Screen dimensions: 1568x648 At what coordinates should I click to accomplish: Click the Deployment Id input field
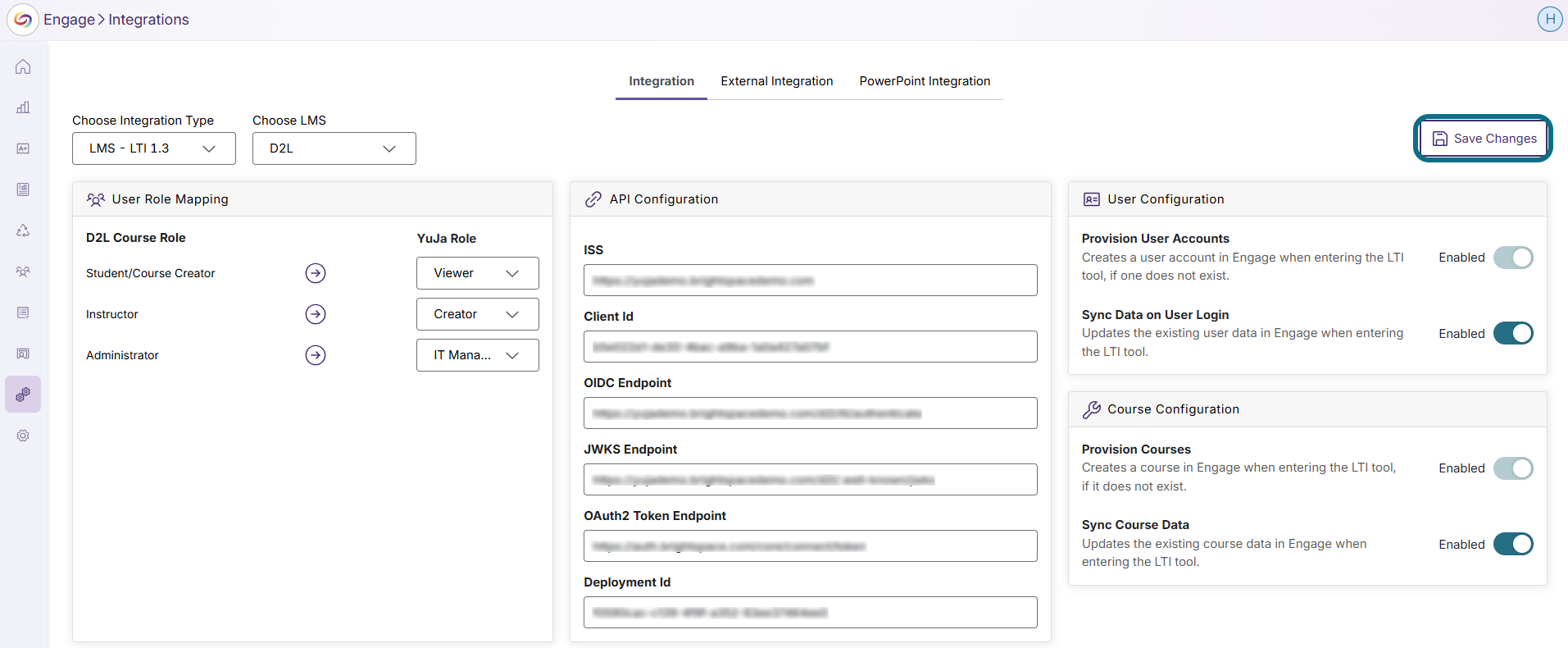811,613
